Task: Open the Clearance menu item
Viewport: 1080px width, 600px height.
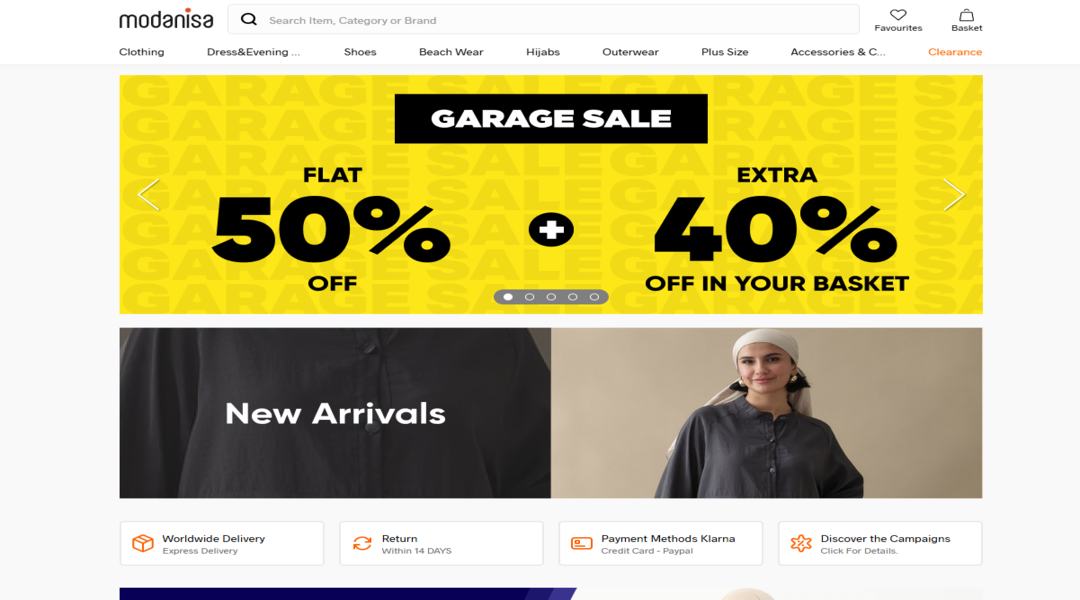Action: [955, 52]
